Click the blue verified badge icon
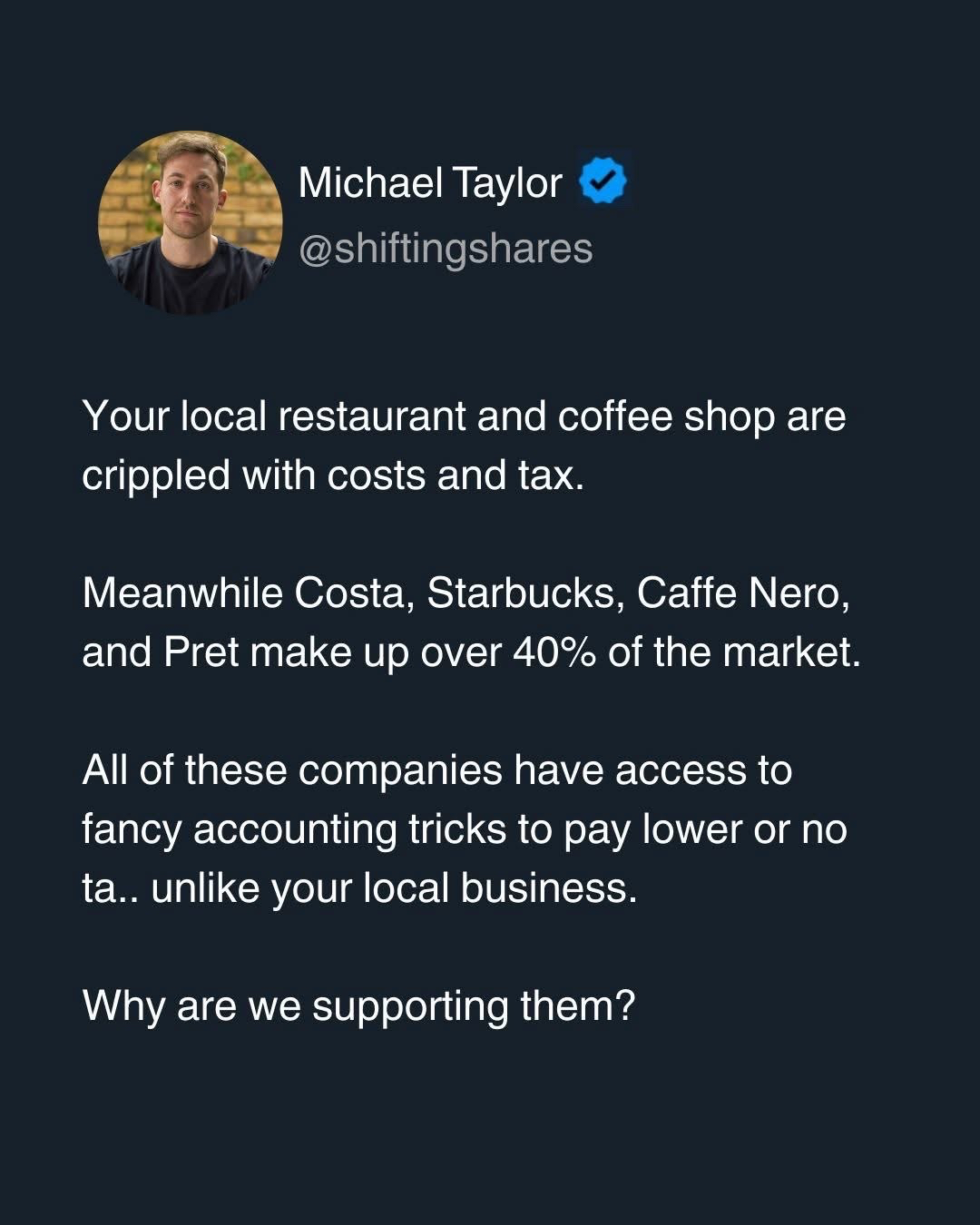Viewport: 980px width, 1225px height. coord(603,182)
